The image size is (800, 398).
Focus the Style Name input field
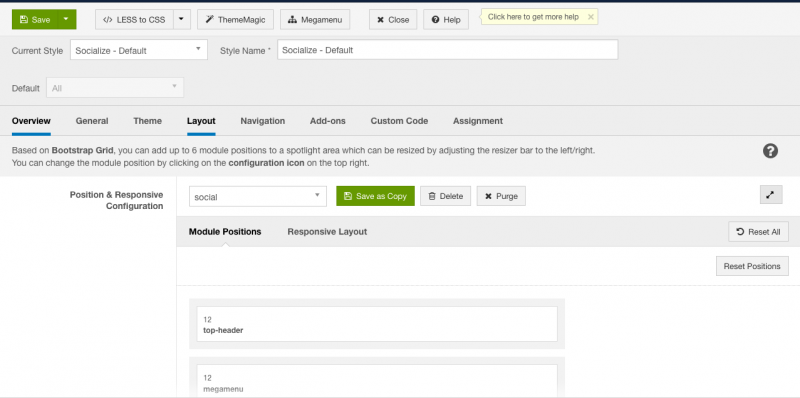click(x=447, y=50)
